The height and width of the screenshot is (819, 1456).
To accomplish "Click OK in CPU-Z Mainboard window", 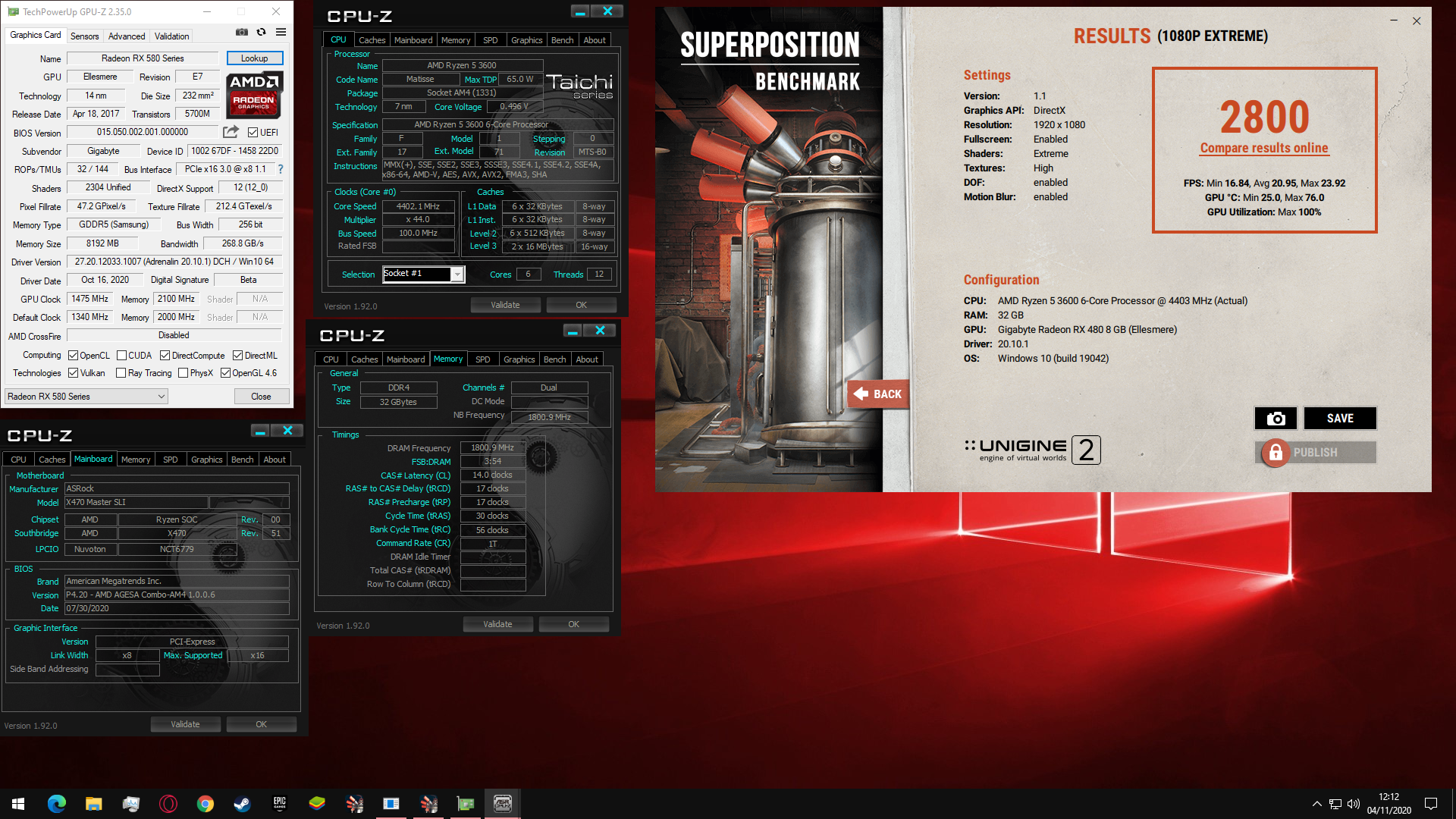I will [x=261, y=724].
